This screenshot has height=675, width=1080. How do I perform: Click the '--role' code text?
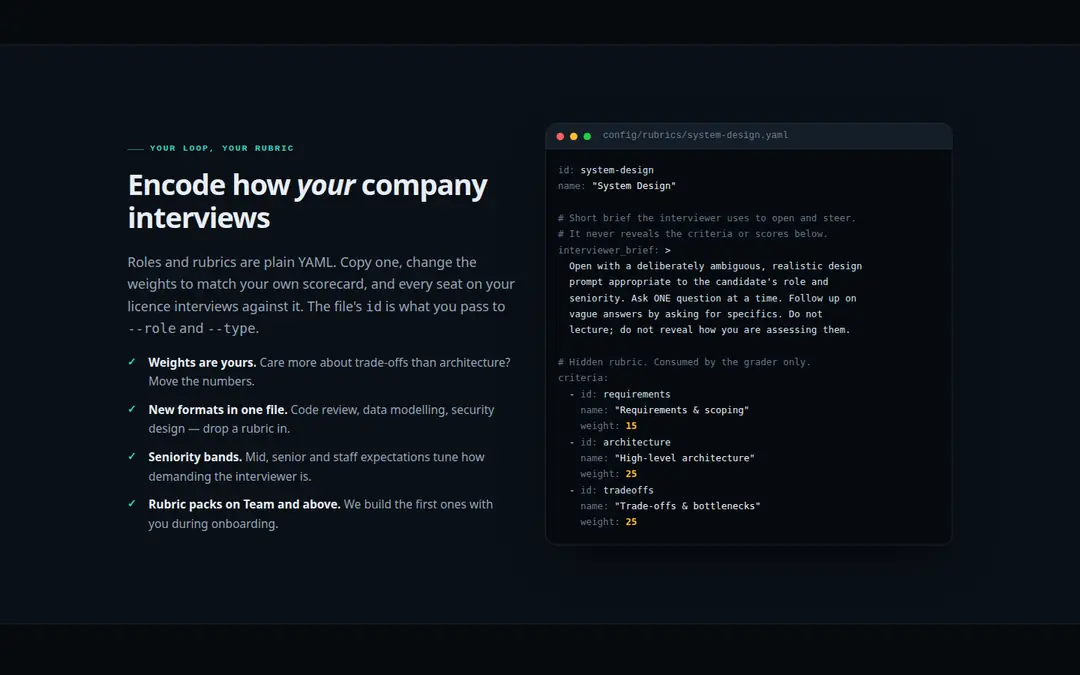[x=152, y=329]
